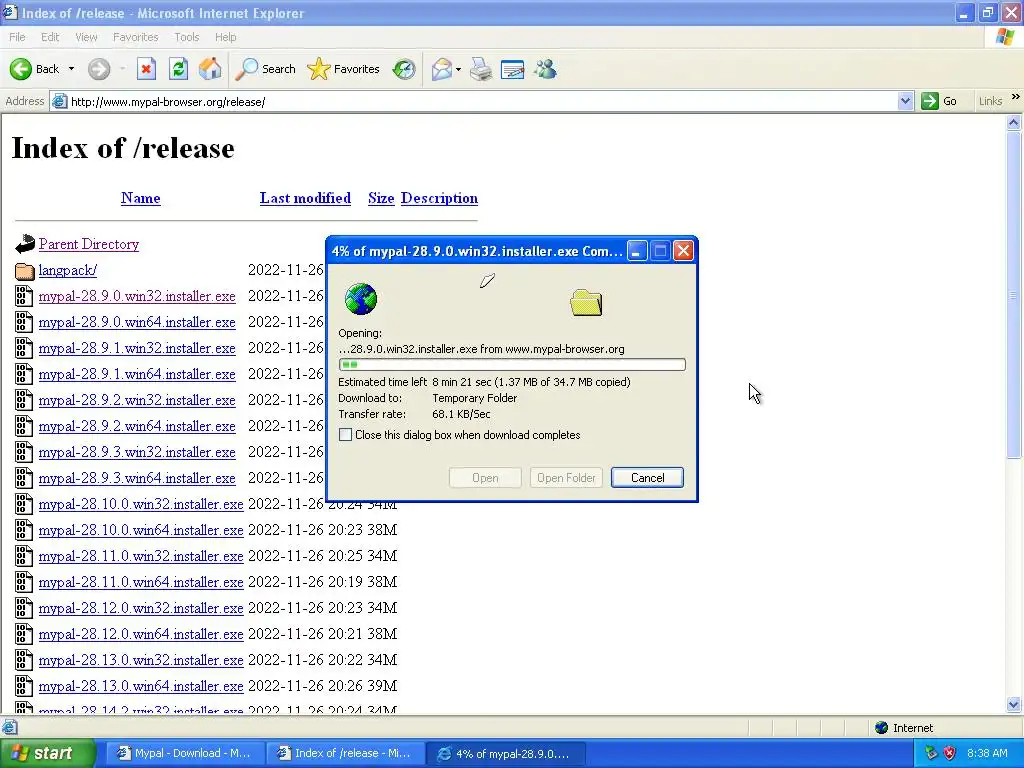
Task: Sort listing by Size link
Action: (x=381, y=198)
